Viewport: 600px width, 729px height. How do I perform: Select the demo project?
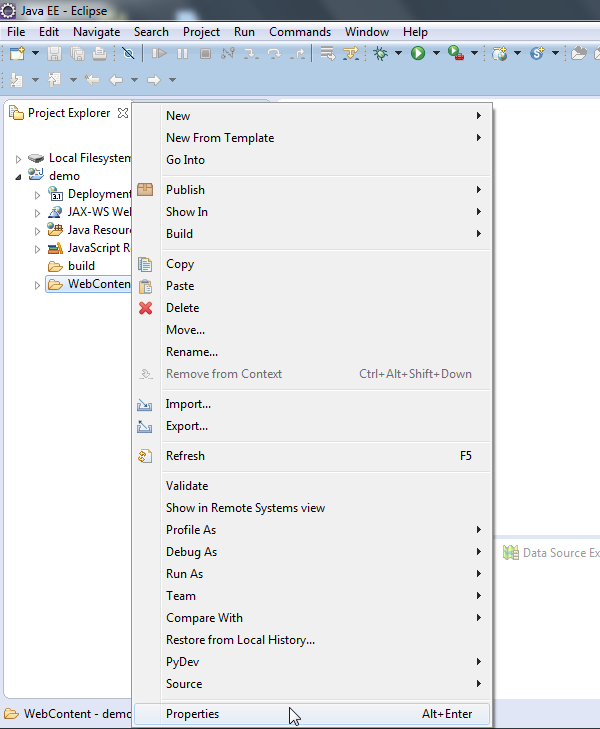pyautogui.click(x=64, y=176)
